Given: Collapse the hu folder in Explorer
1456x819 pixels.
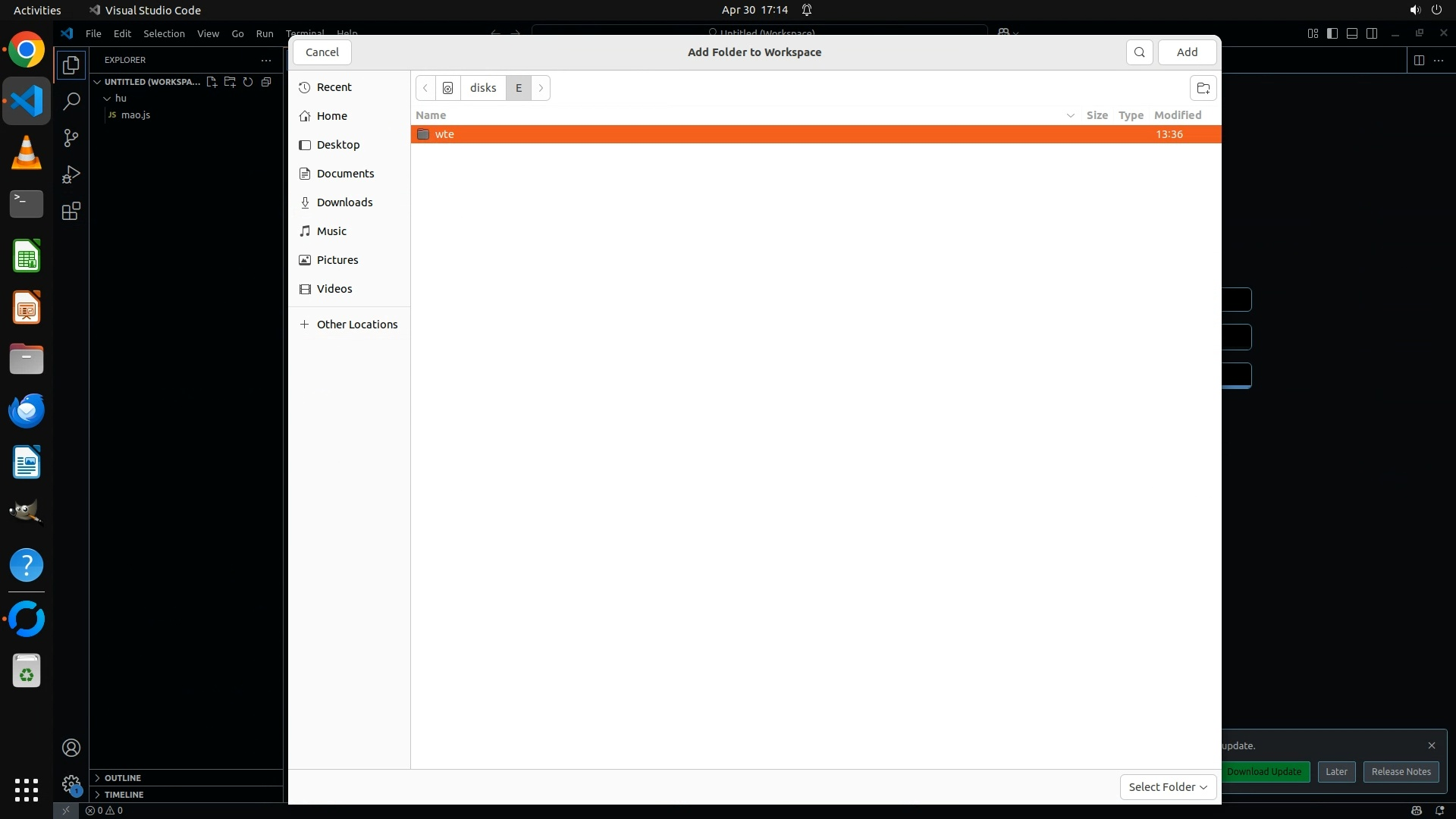Looking at the screenshot, I should 108,99.
